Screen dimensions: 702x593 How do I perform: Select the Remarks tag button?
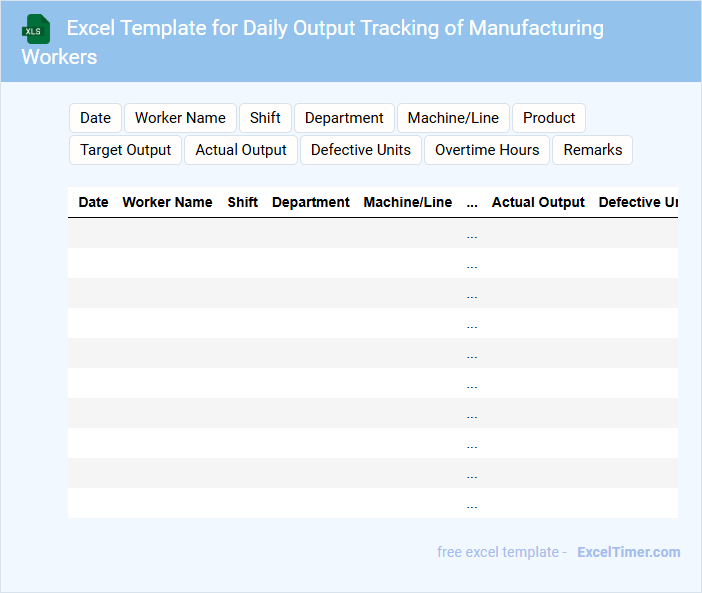click(x=592, y=150)
